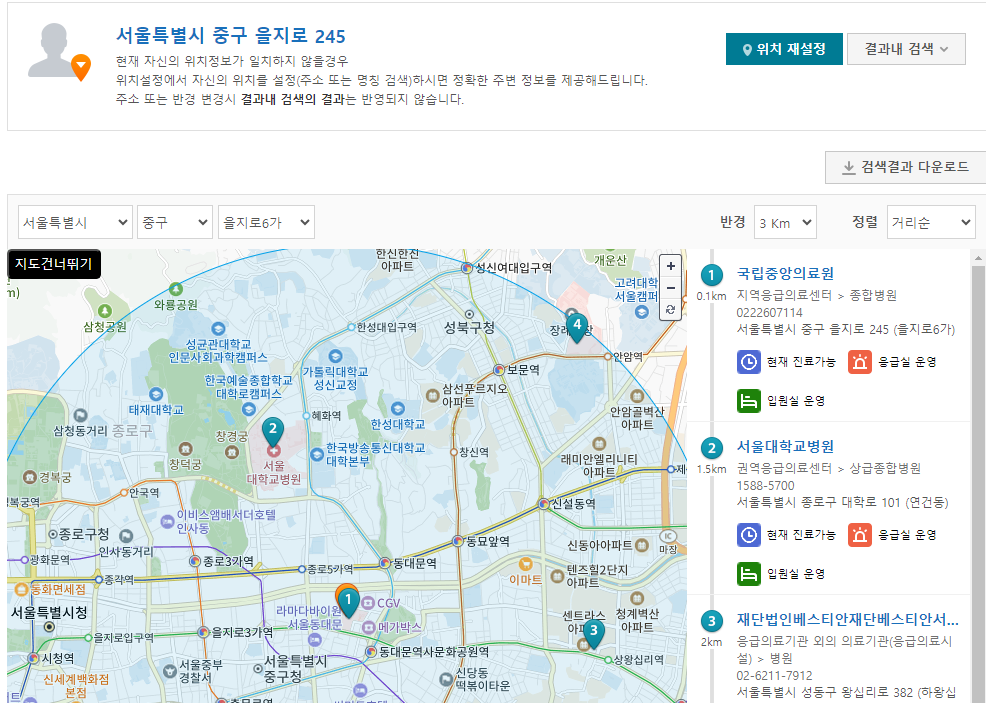Click the address heading 서울특별시 중구 을지로 245
Screen dimensions: 986x703
(x=231, y=36)
